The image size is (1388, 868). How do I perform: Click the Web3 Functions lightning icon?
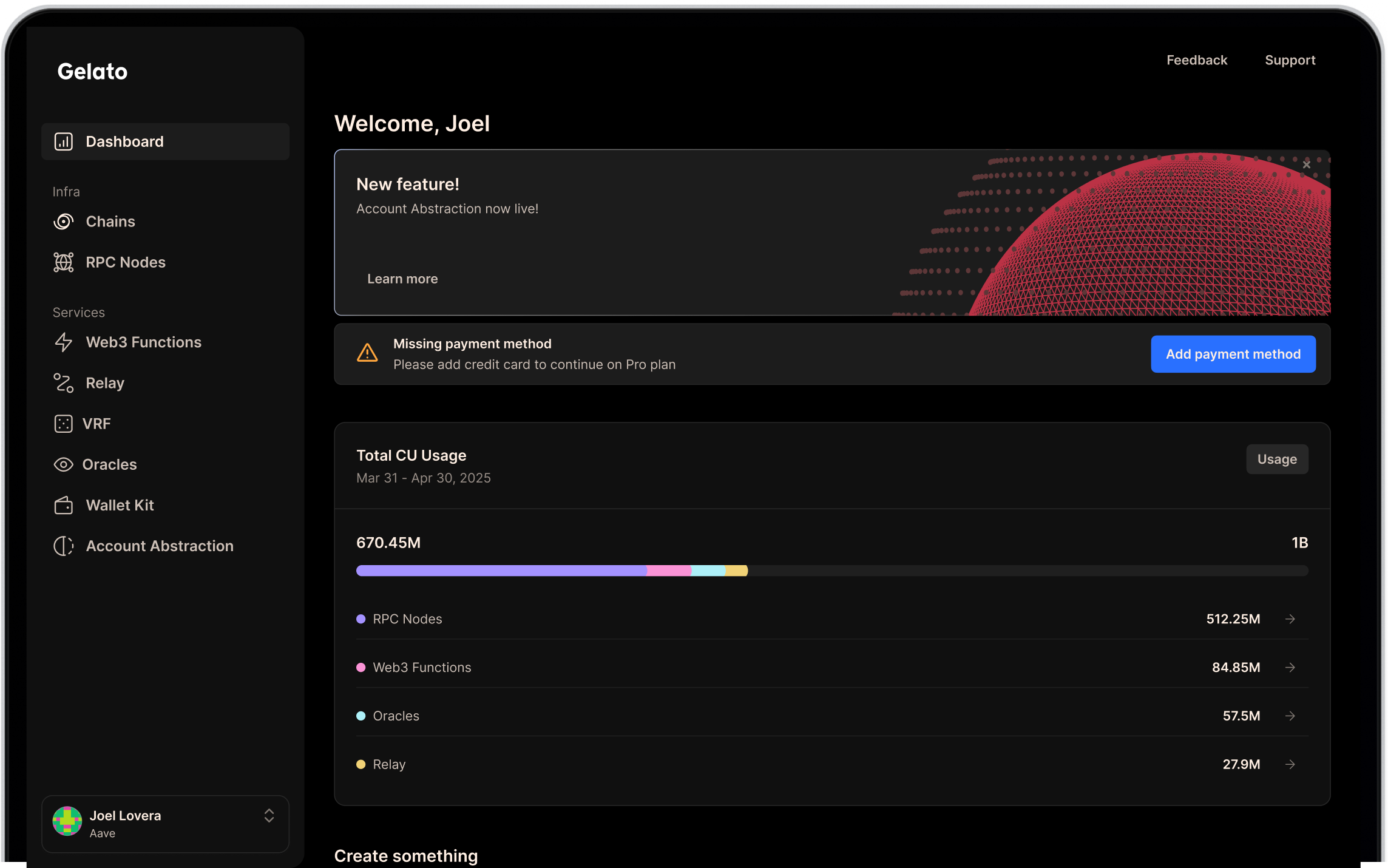(x=64, y=342)
